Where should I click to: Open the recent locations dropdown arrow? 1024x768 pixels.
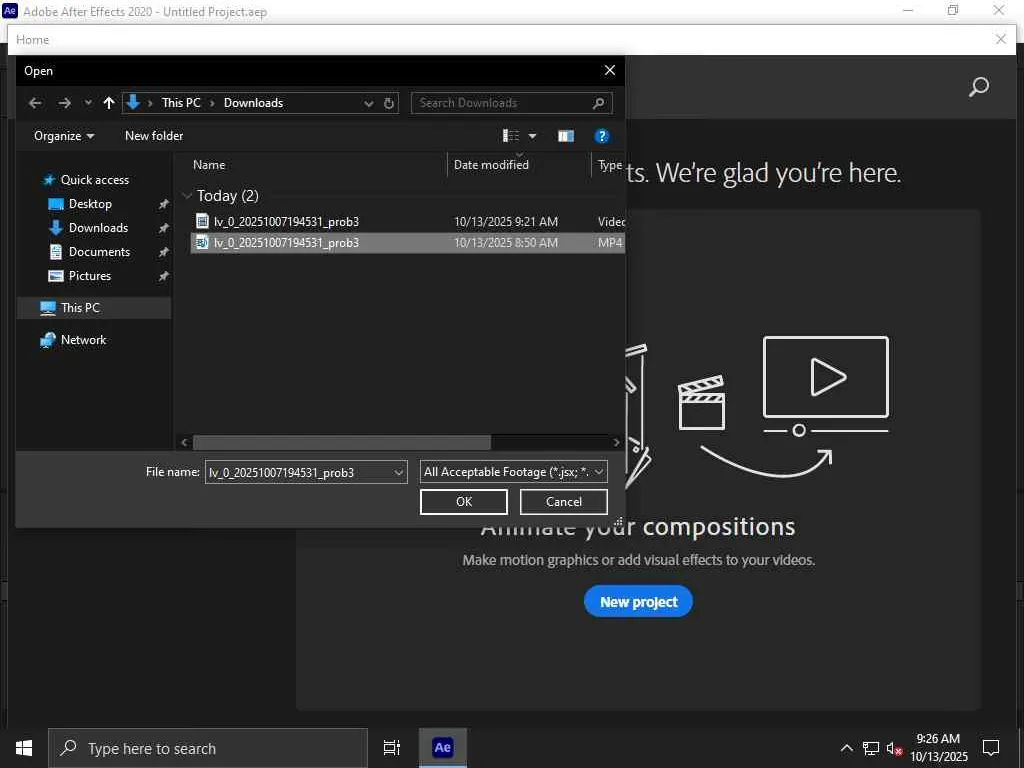(x=88, y=103)
